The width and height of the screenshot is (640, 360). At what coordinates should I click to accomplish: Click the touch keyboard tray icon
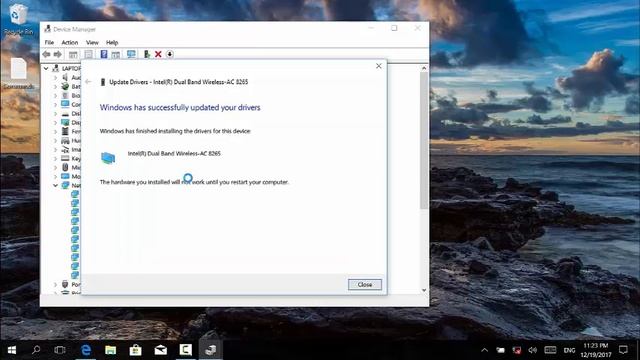[550, 350]
